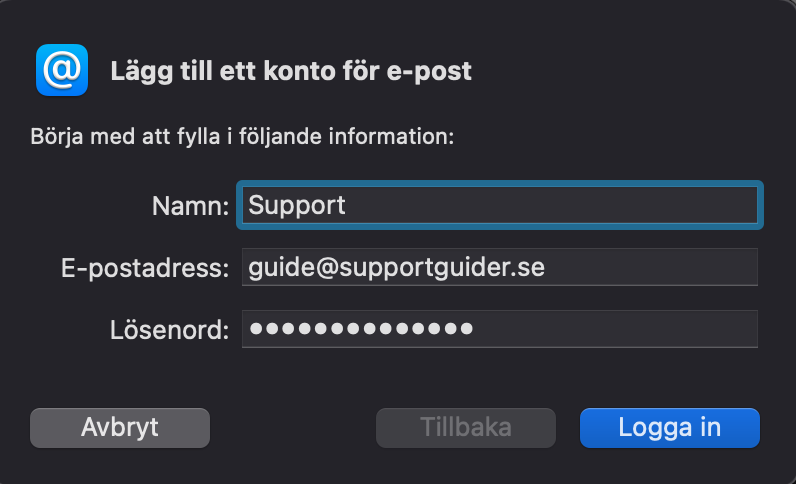Place cursor on guide@supportguider.se text
The width and height of the screenshot is (796, 484).
(396, 268)
